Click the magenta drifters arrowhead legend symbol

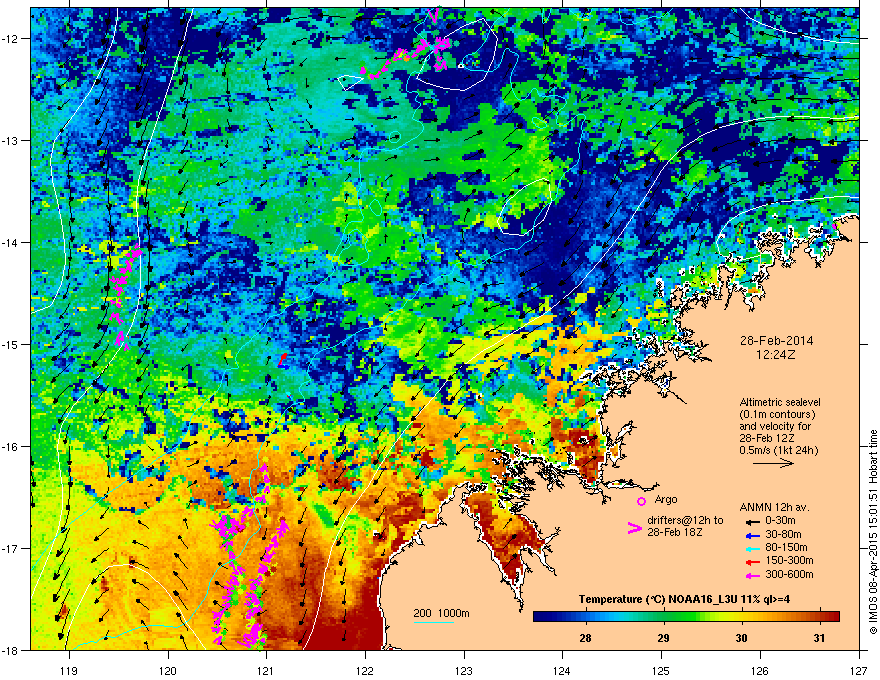click(634, 528)
